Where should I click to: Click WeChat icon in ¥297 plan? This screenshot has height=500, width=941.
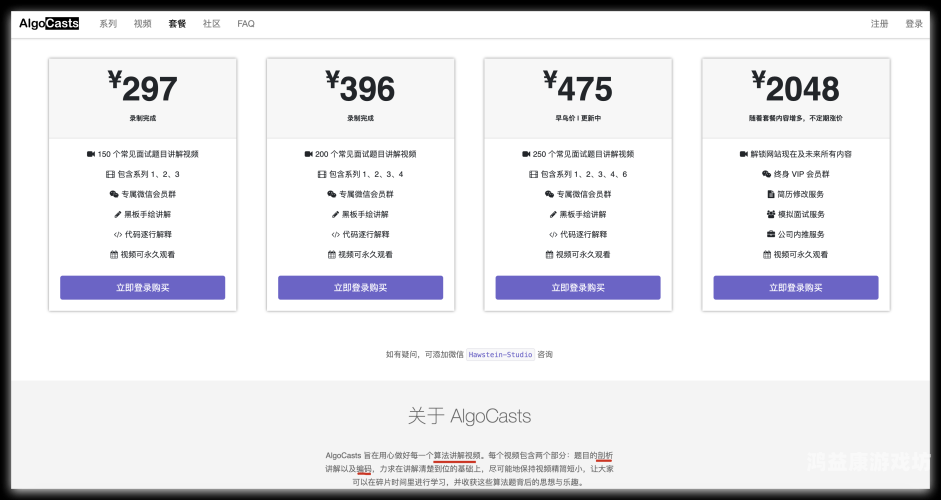114,194
